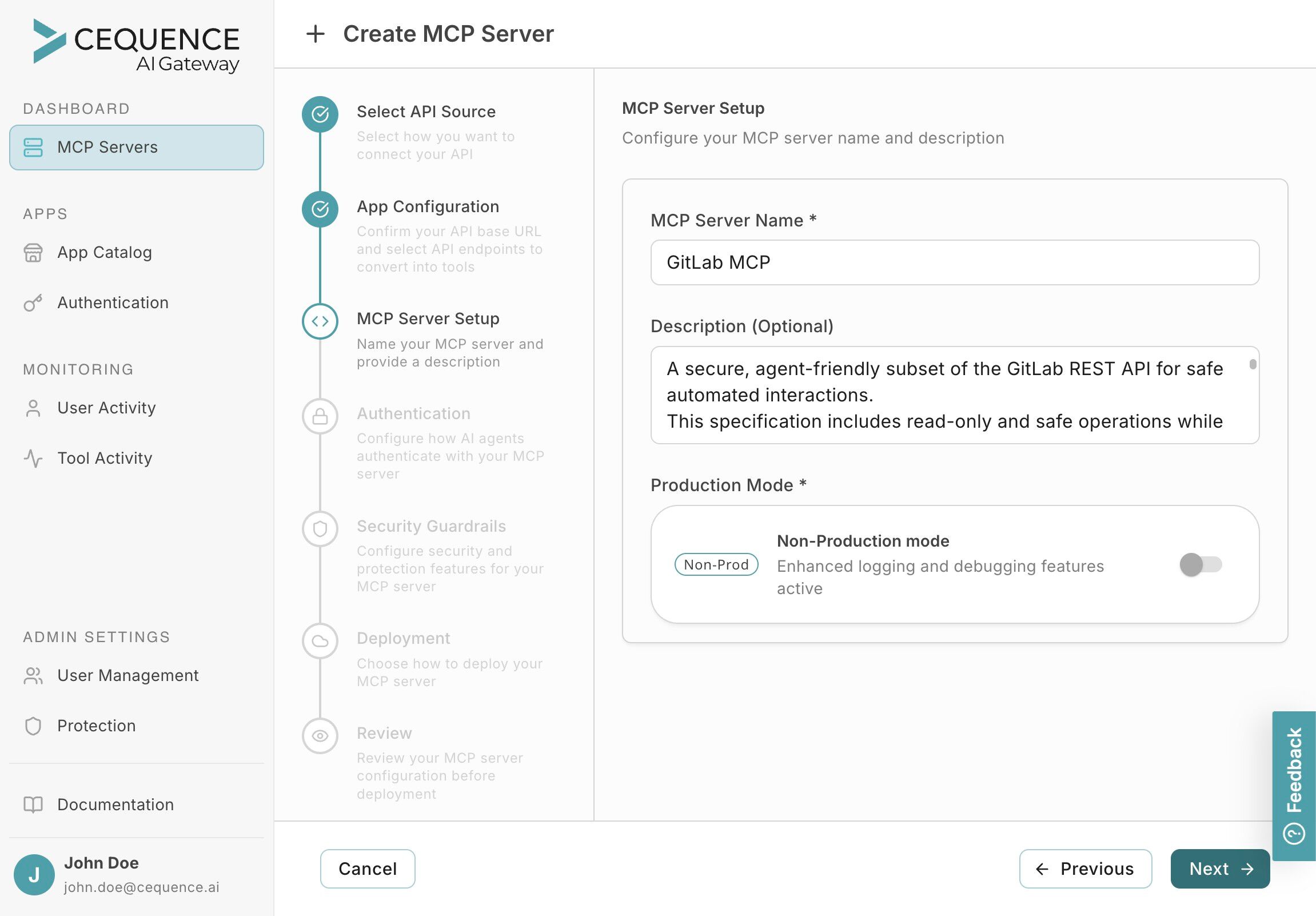Go back with the Previous button
1316x916 pixels.
(x=1085, y=869)
